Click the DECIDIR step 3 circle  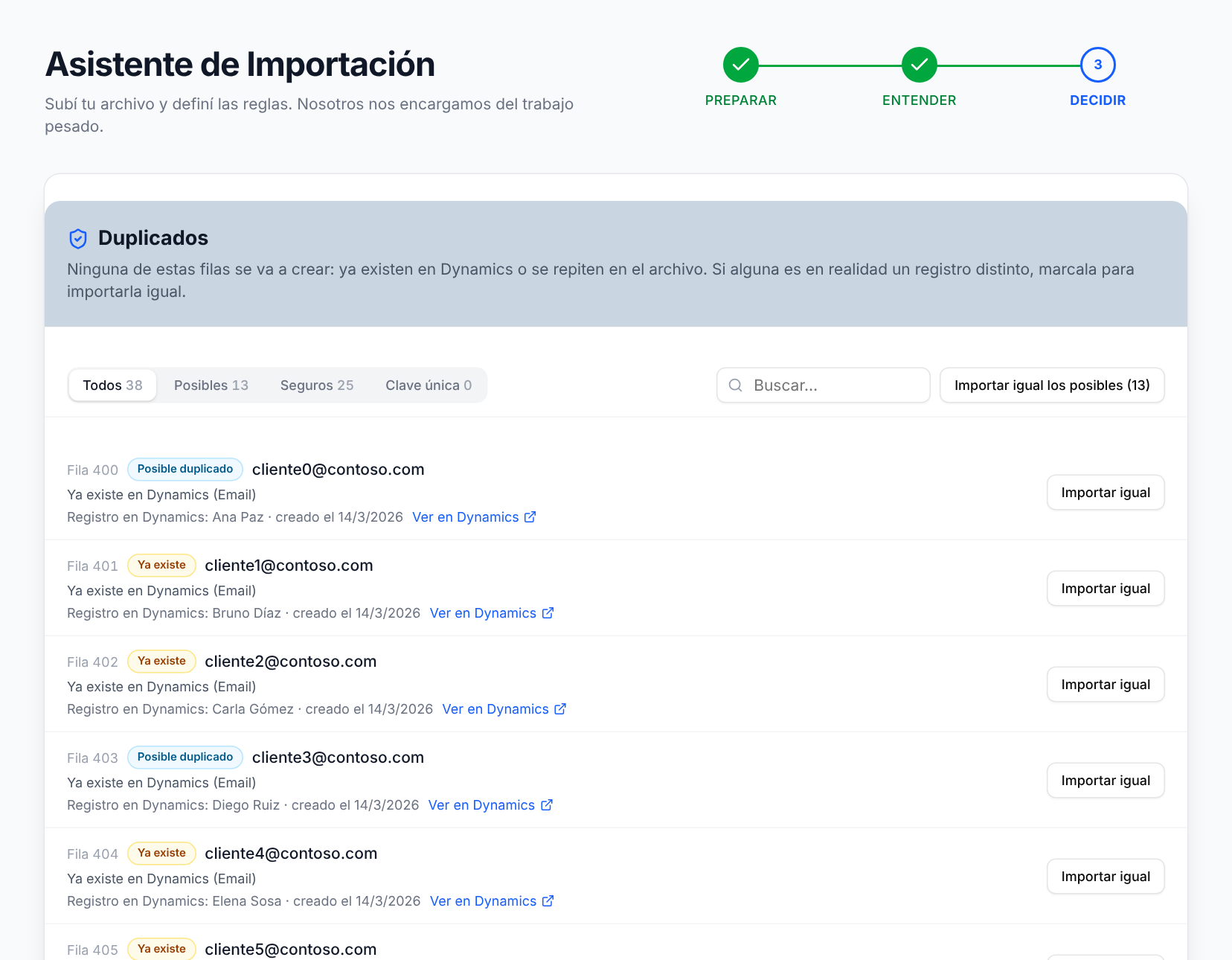click(1097, 65)
